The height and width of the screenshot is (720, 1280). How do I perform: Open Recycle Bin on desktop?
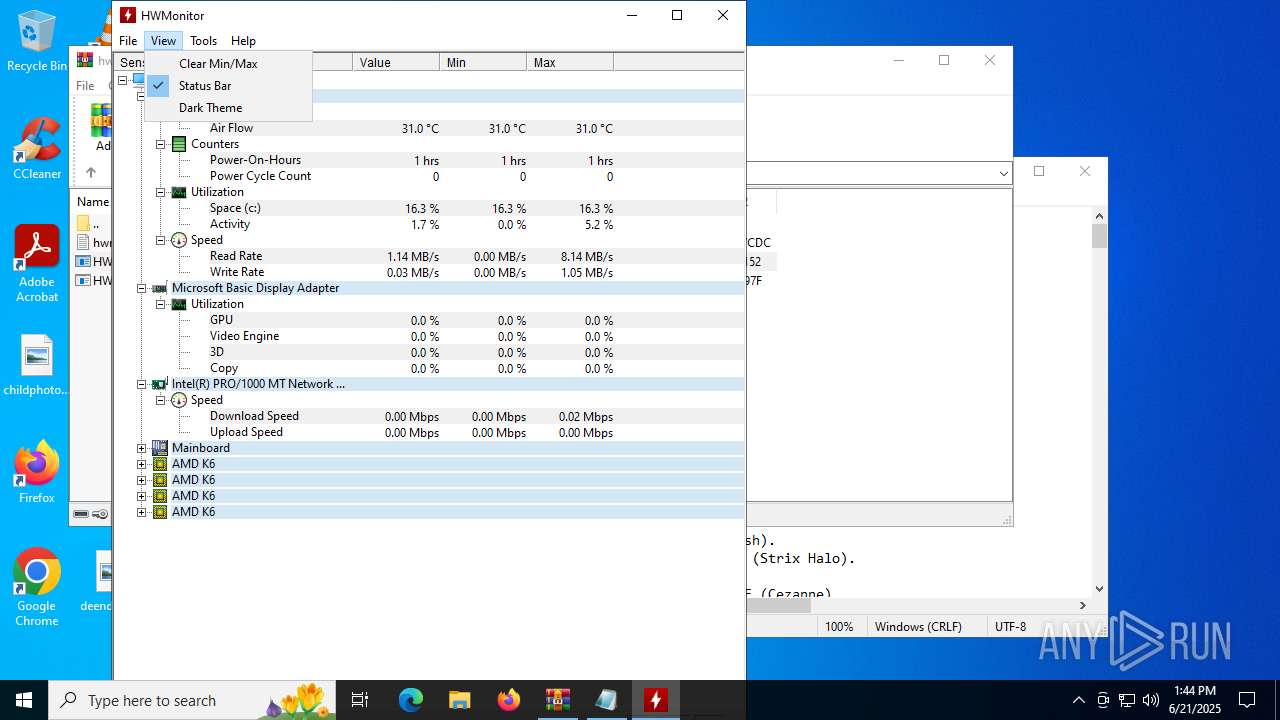pos(37,41)
